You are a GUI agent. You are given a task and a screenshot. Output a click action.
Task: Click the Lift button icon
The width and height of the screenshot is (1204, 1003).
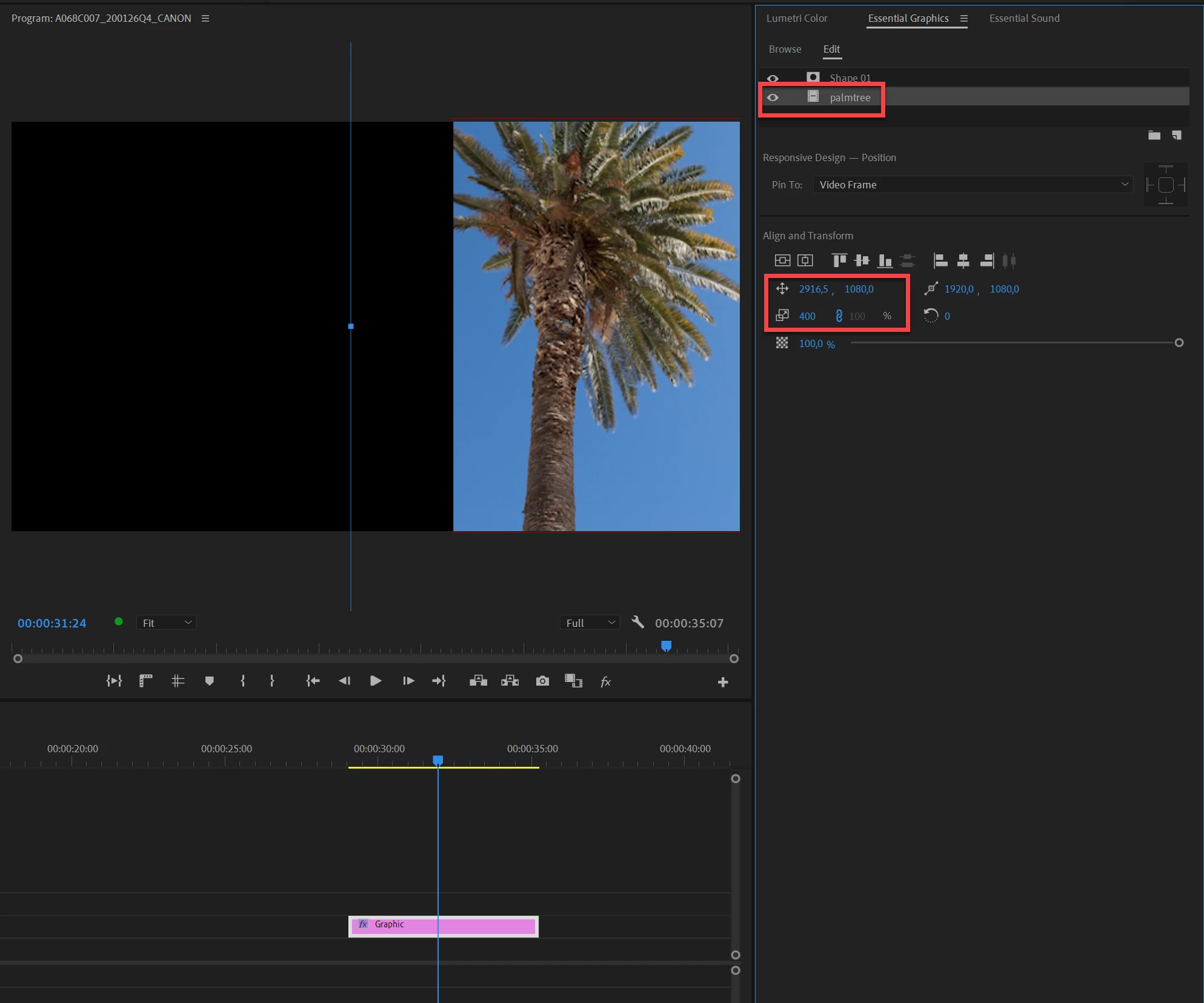coord(478,681)
